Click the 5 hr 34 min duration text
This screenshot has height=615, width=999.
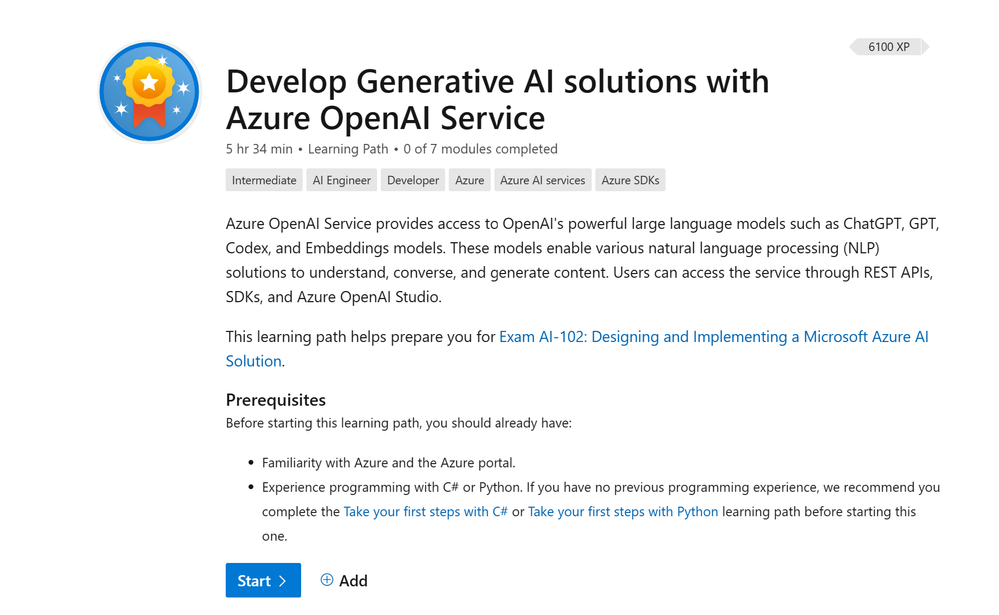point(259,149)
